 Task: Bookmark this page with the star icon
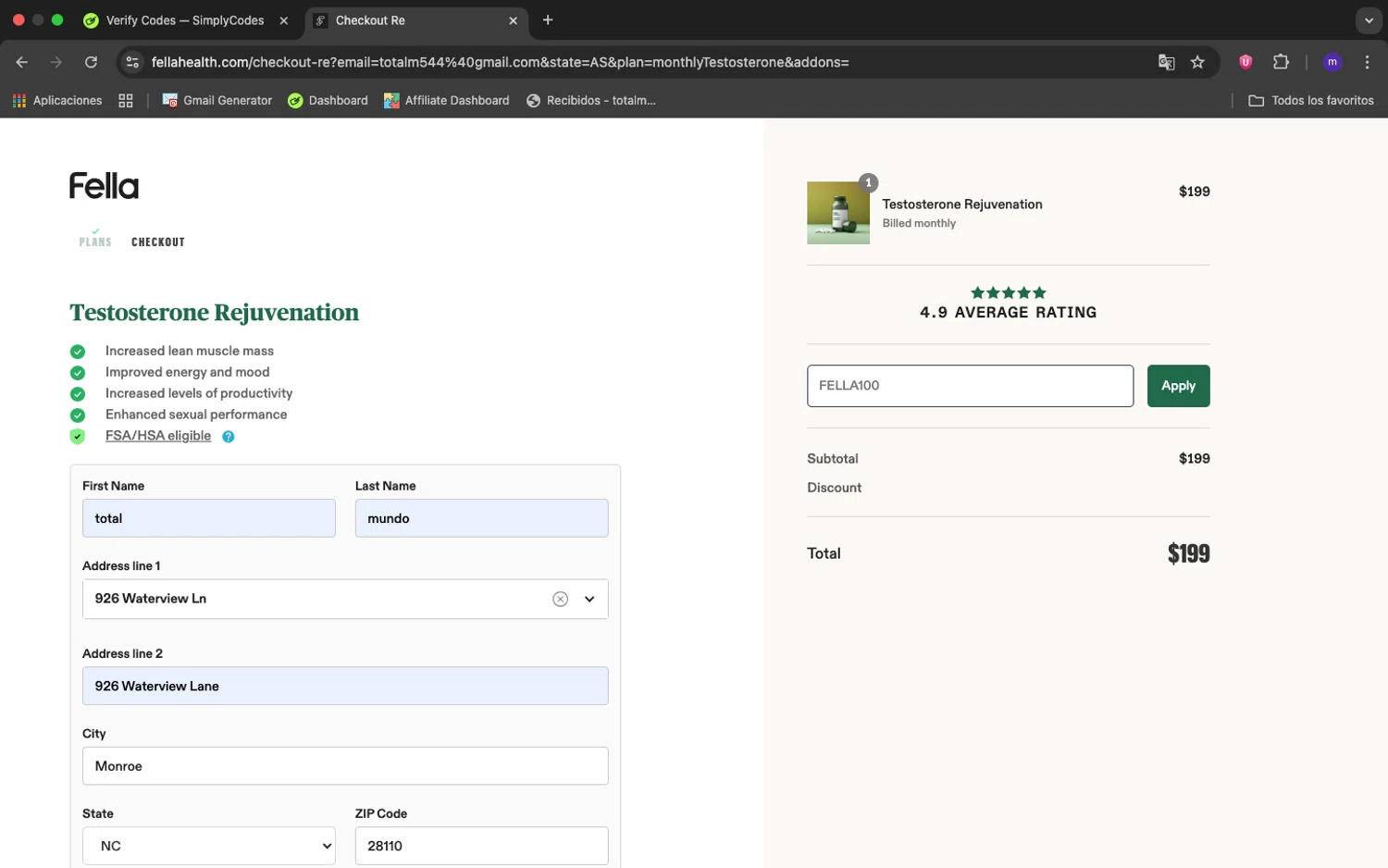pos(1197,62)
